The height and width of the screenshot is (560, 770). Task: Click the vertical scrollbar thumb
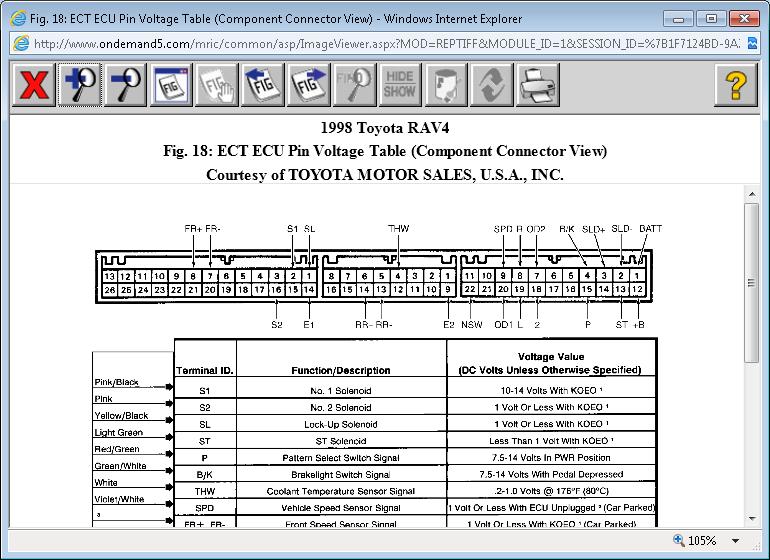(x=752, y=283)
